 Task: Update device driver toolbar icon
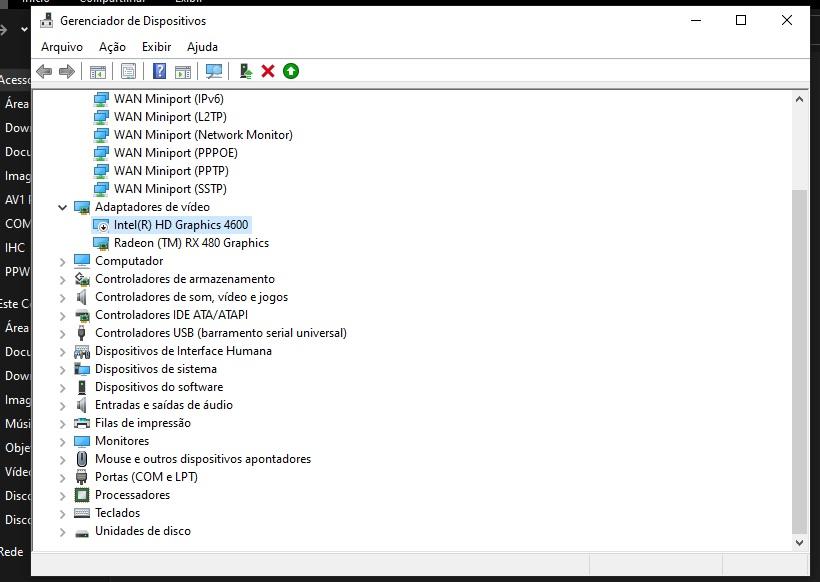point(245,71)
